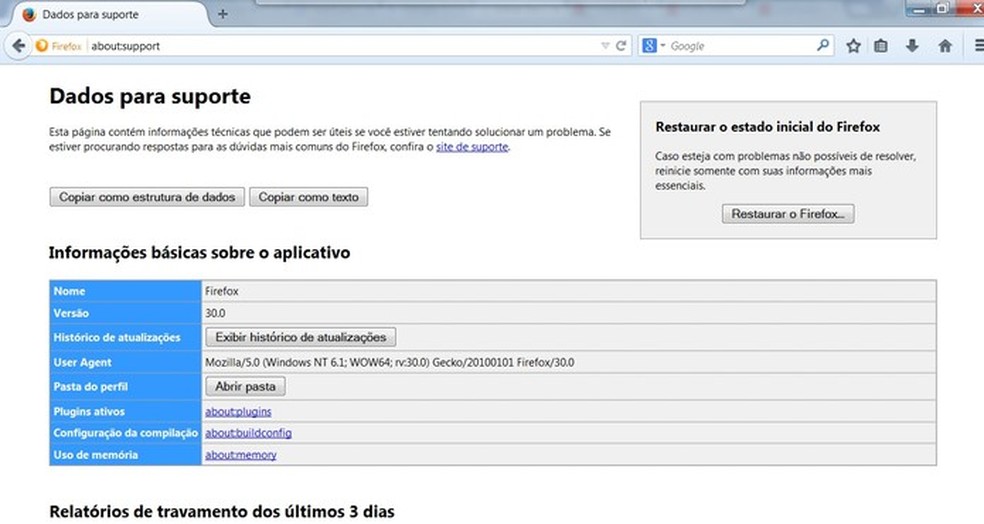
Task: Click Relatórios de travamento heading
Action: (x=222, y=511)
